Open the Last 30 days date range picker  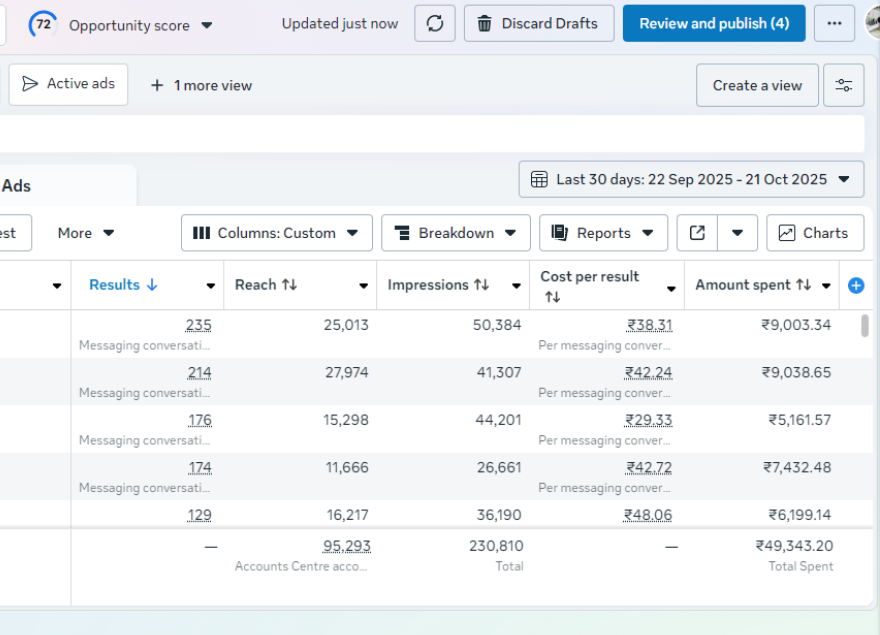point(691,179)
